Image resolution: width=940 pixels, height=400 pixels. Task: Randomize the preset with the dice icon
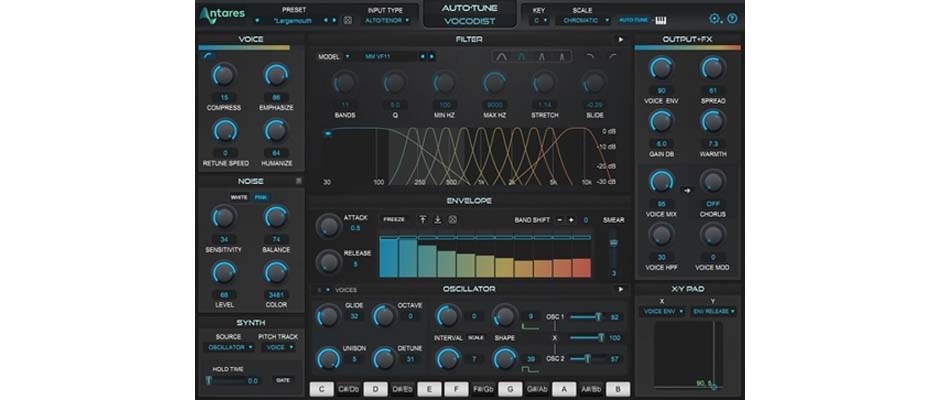[x=348, y=20]
